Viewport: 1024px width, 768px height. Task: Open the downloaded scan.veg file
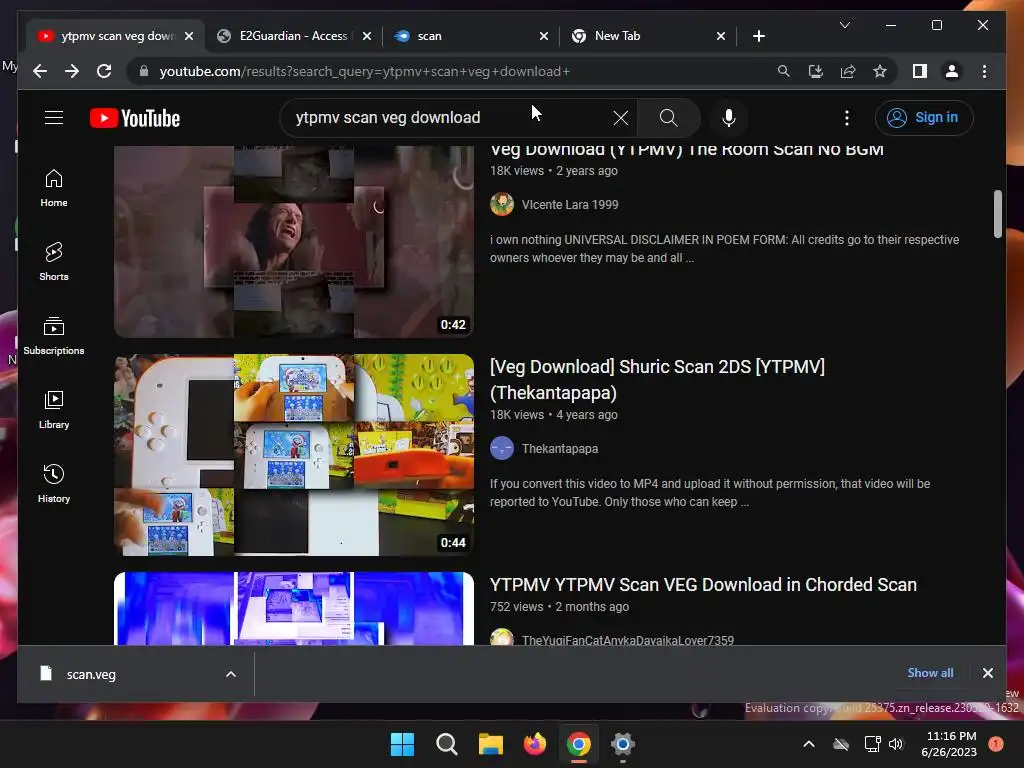point(91,675)
